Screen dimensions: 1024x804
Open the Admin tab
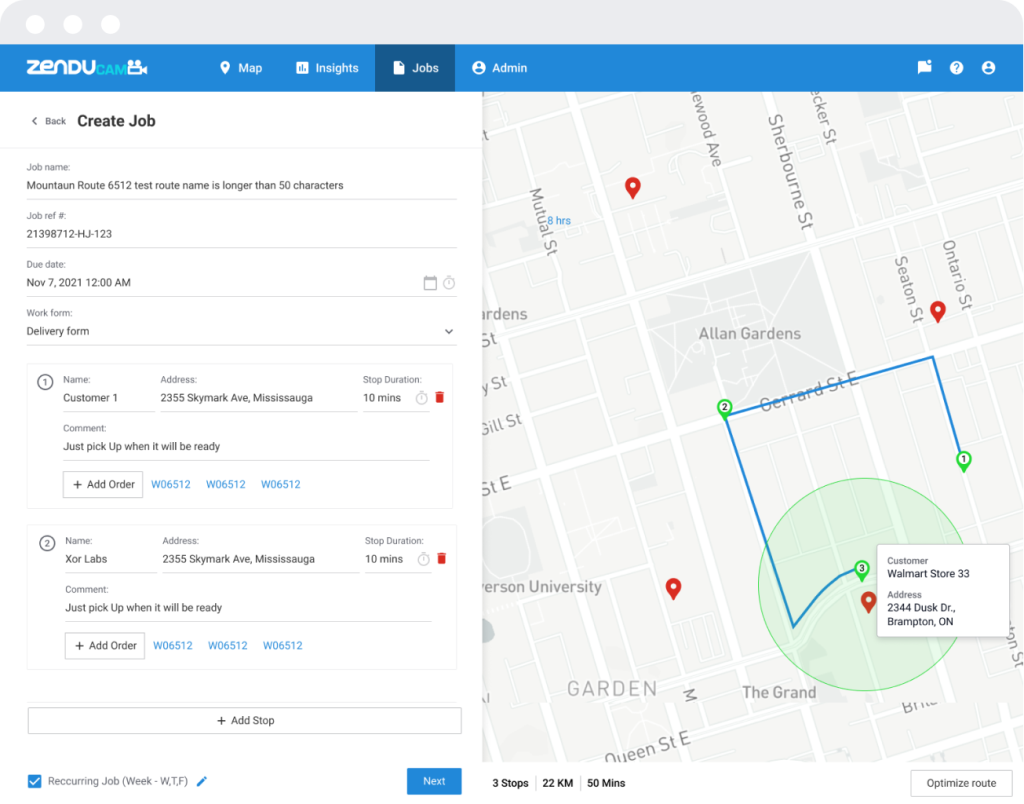tap(500, 67)
